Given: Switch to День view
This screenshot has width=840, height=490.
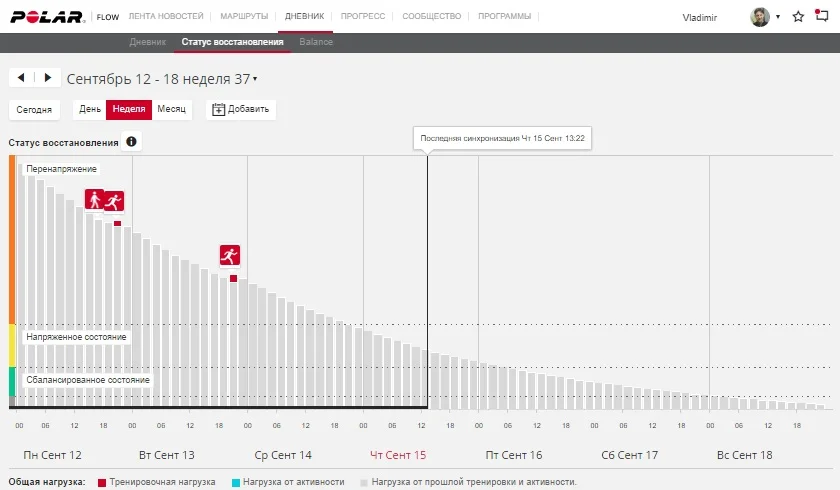Looking at the screenshot, I should [90, 109].
